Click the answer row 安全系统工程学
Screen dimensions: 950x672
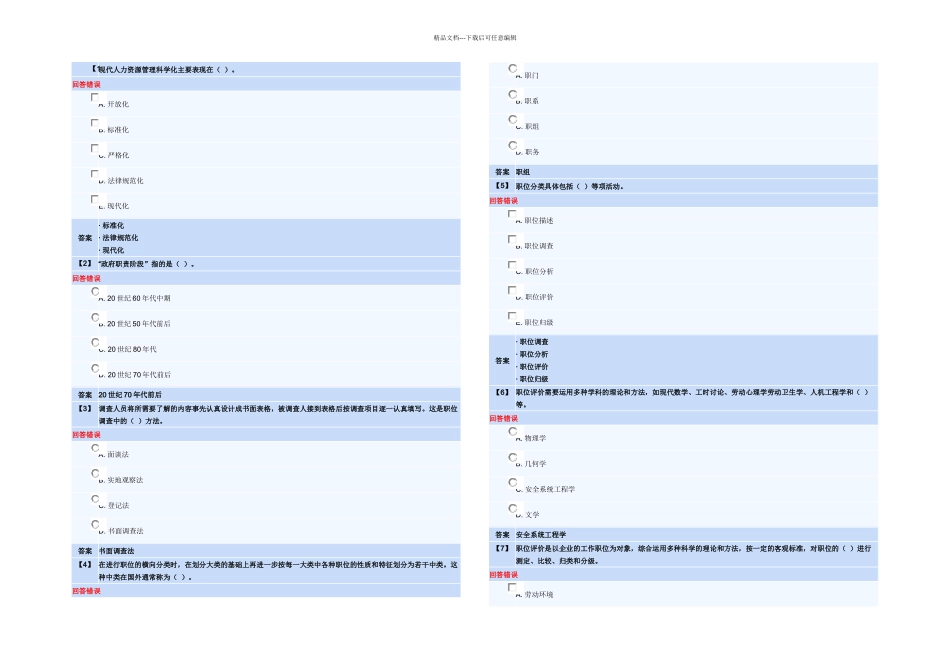[683, 534]
